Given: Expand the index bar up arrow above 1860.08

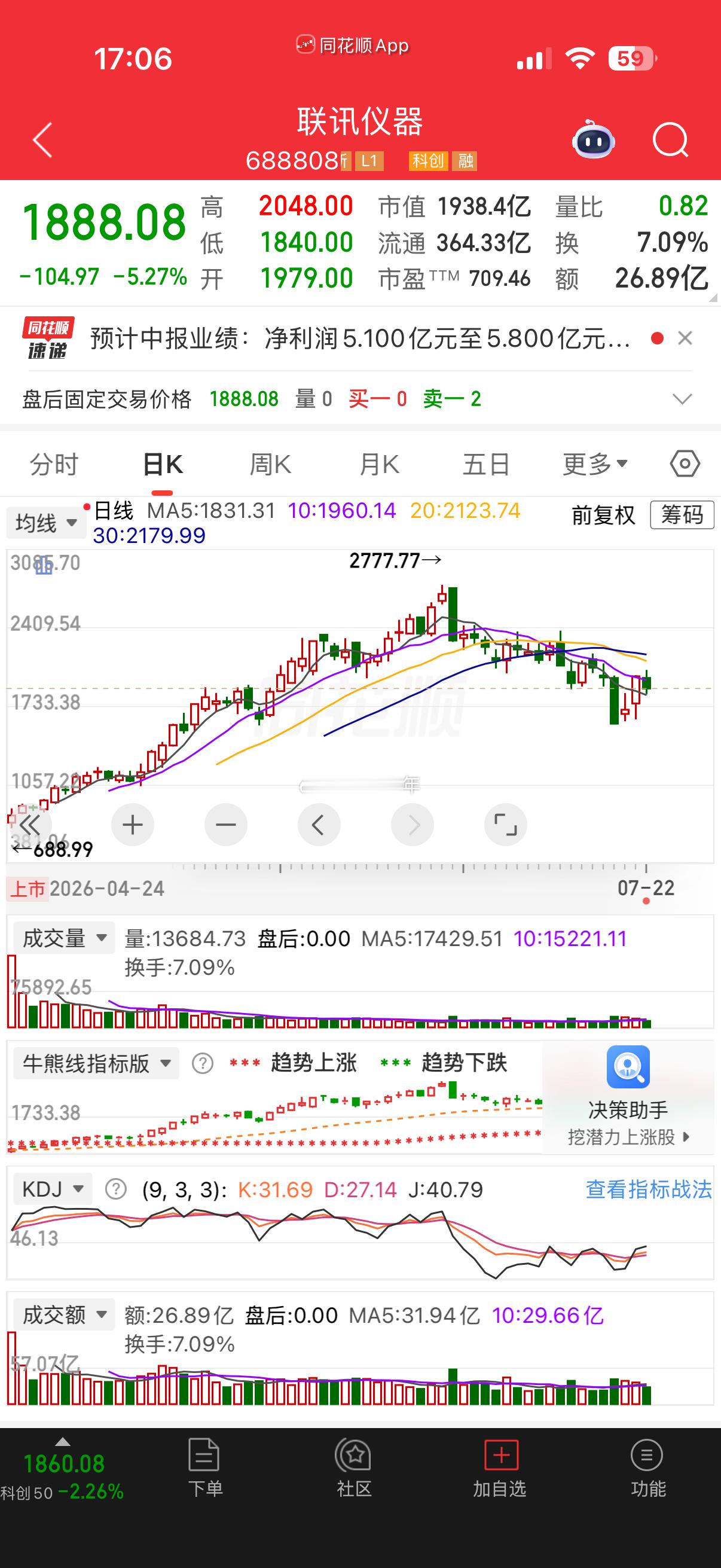Looking at the screenshot, I should tap(63, 1442).
